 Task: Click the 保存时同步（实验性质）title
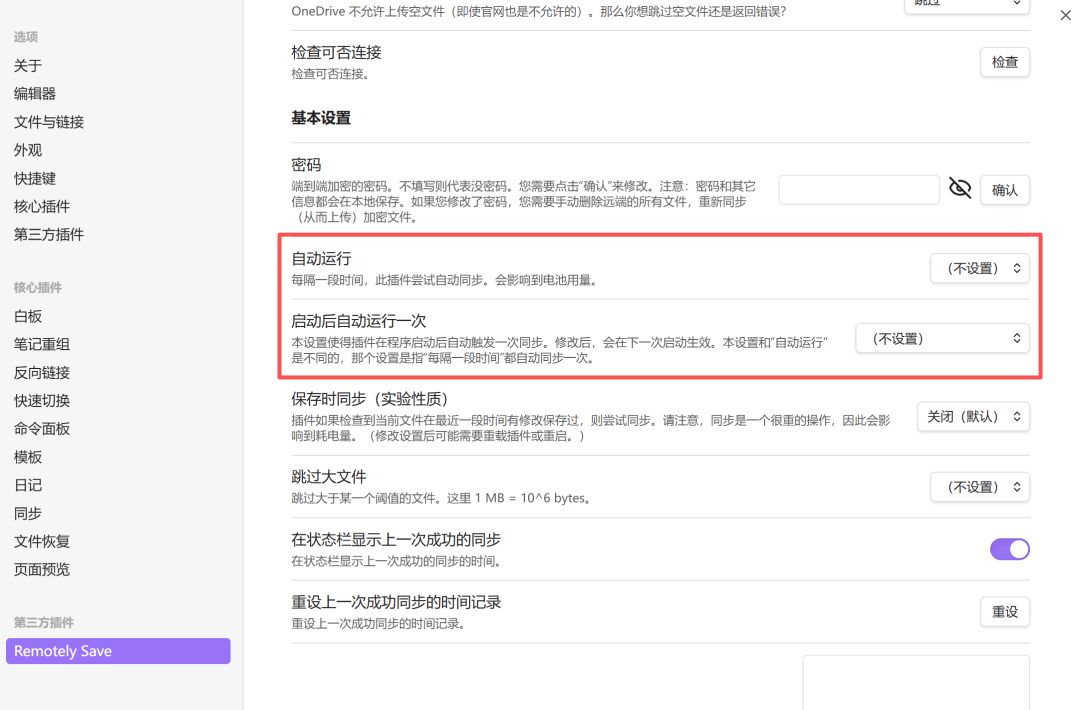[370, 399]
